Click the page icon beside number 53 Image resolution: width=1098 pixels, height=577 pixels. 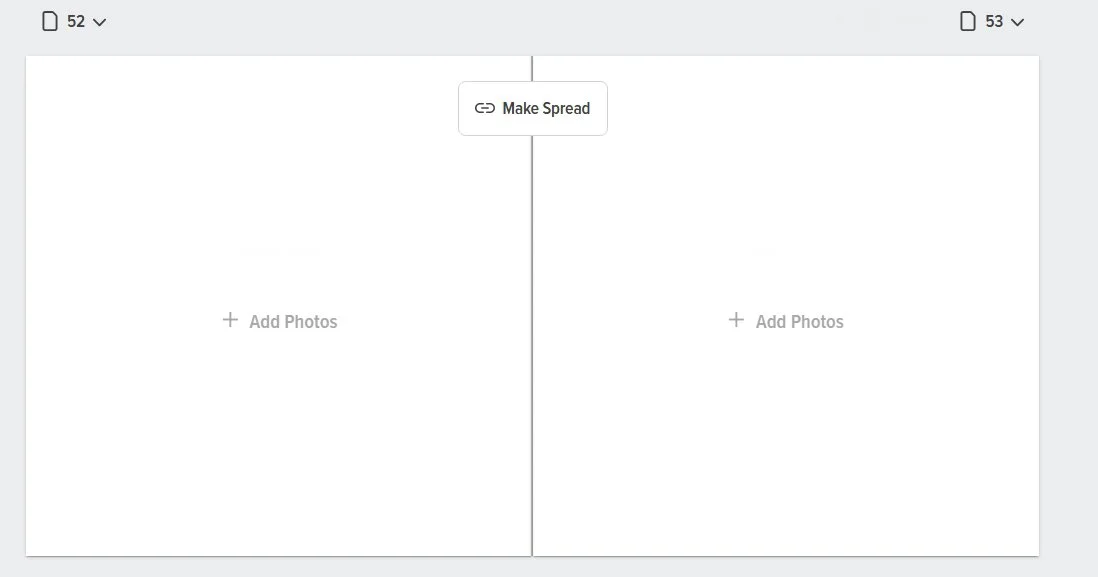968,22
